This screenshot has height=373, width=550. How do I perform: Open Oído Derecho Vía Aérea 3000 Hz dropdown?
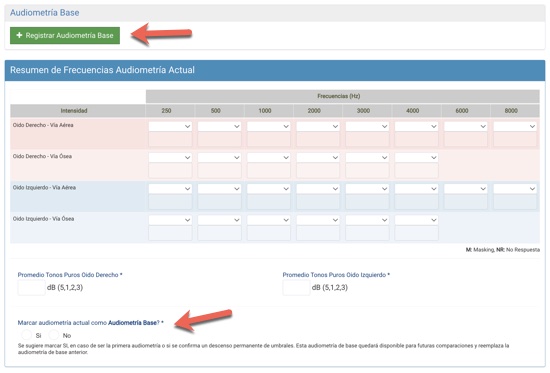(x=367, y=126)
